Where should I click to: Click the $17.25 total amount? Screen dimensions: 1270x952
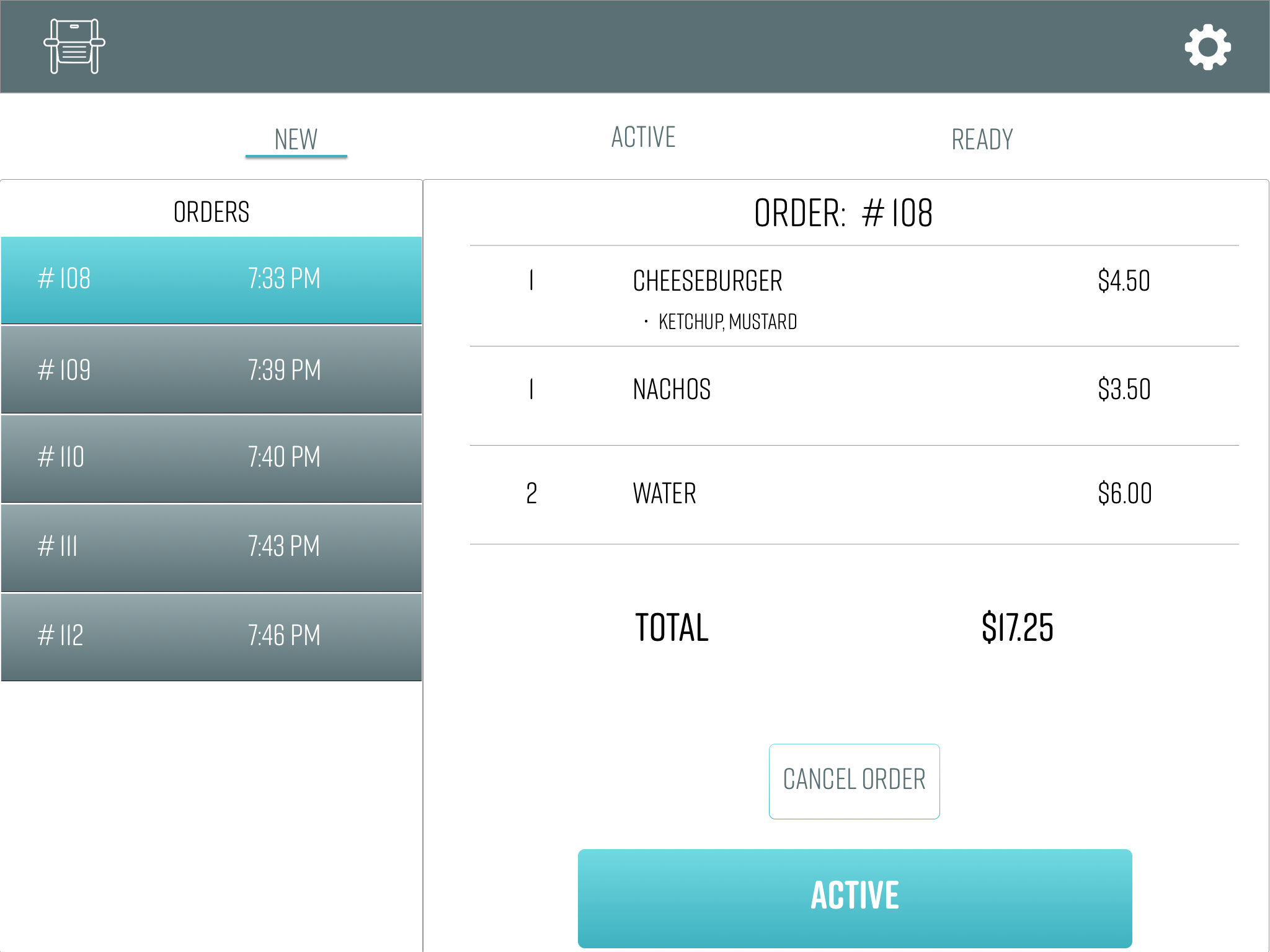point(1018,627)
